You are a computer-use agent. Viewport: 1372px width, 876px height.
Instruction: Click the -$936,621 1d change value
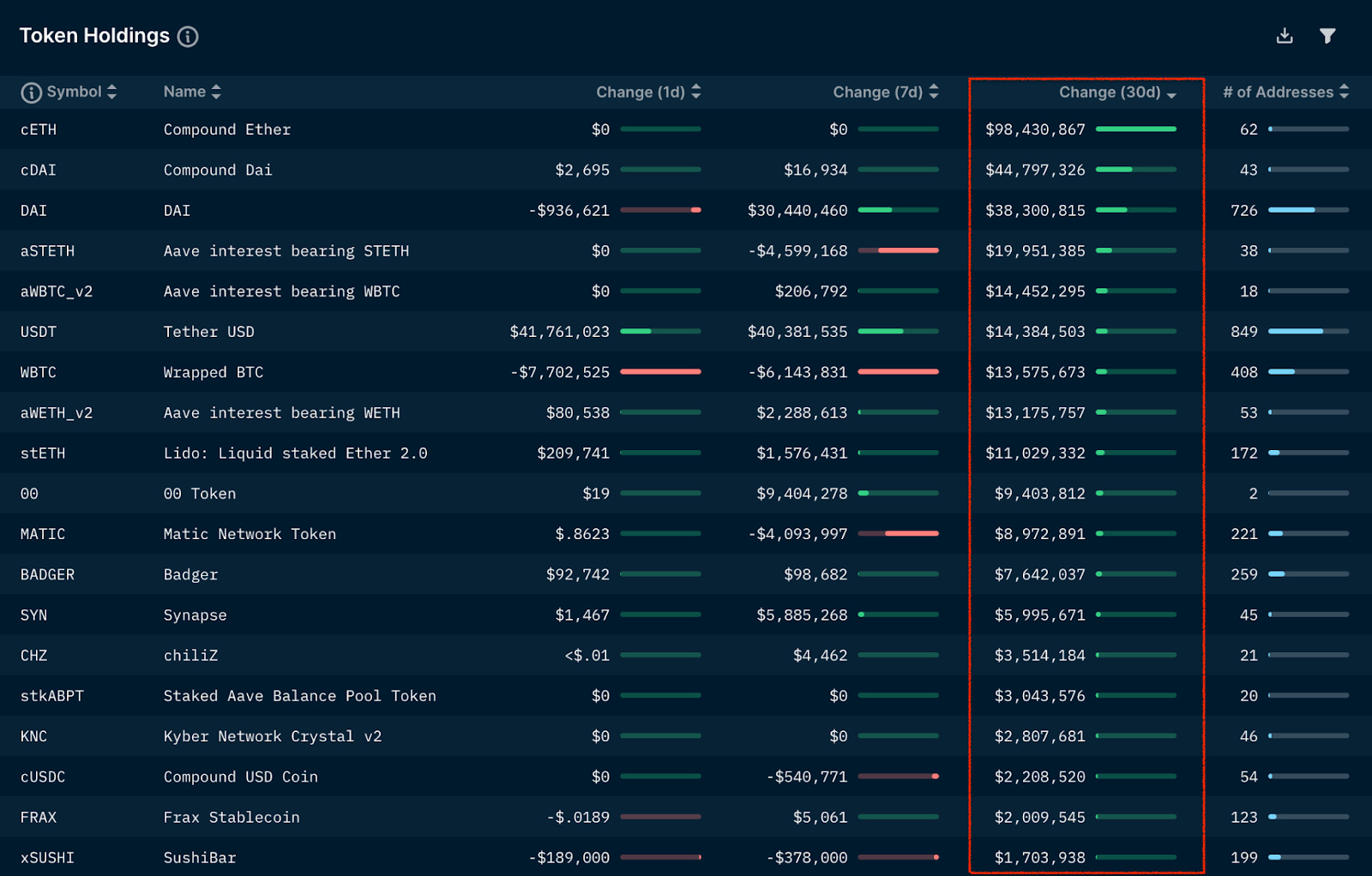point(569,211)
